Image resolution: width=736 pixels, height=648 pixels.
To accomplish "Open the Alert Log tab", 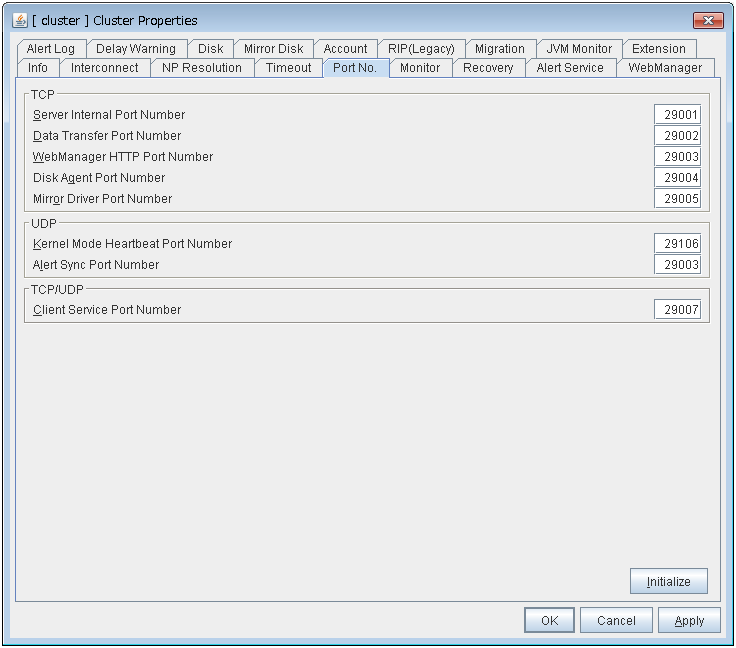I will click(51, 49).
